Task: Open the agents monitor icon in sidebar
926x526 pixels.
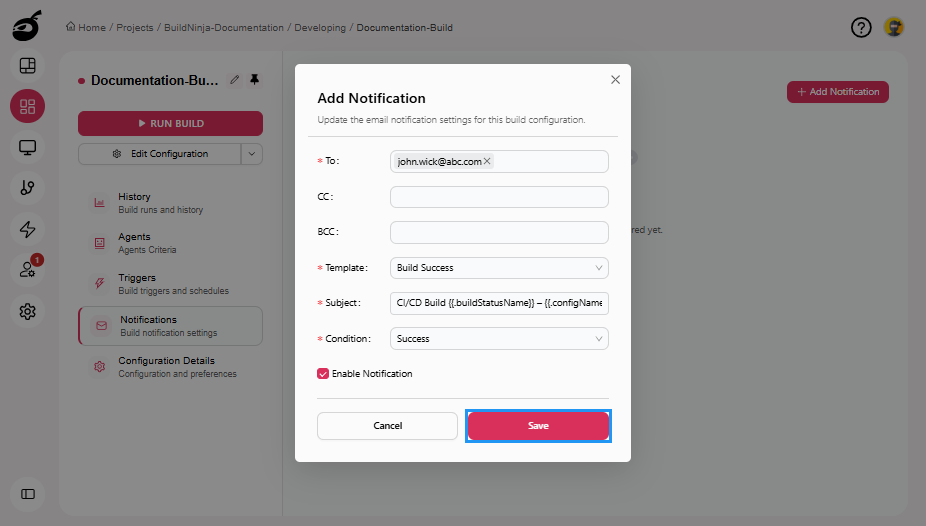Action: point(27,147)
